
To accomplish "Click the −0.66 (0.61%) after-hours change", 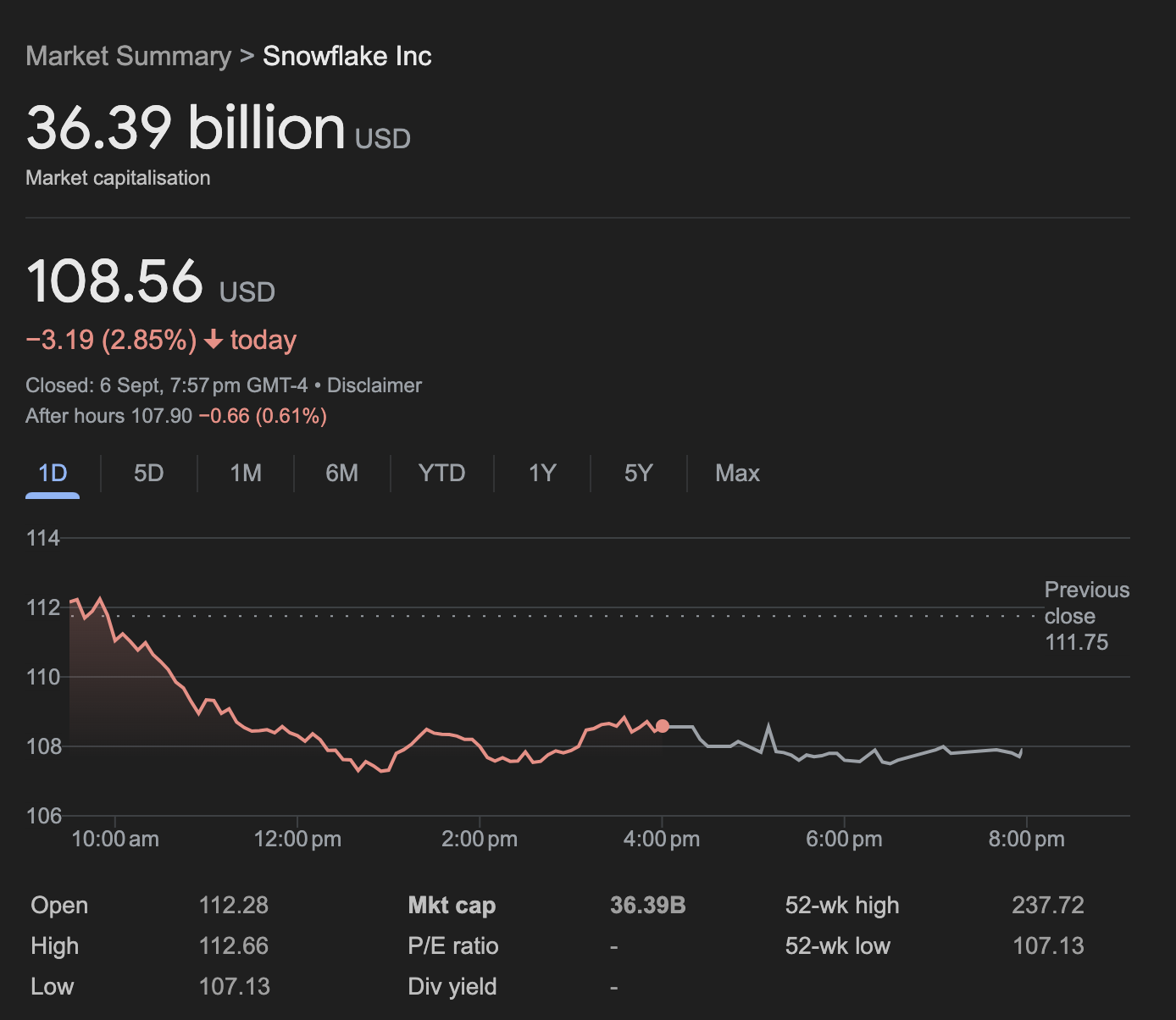I will 263,416.
